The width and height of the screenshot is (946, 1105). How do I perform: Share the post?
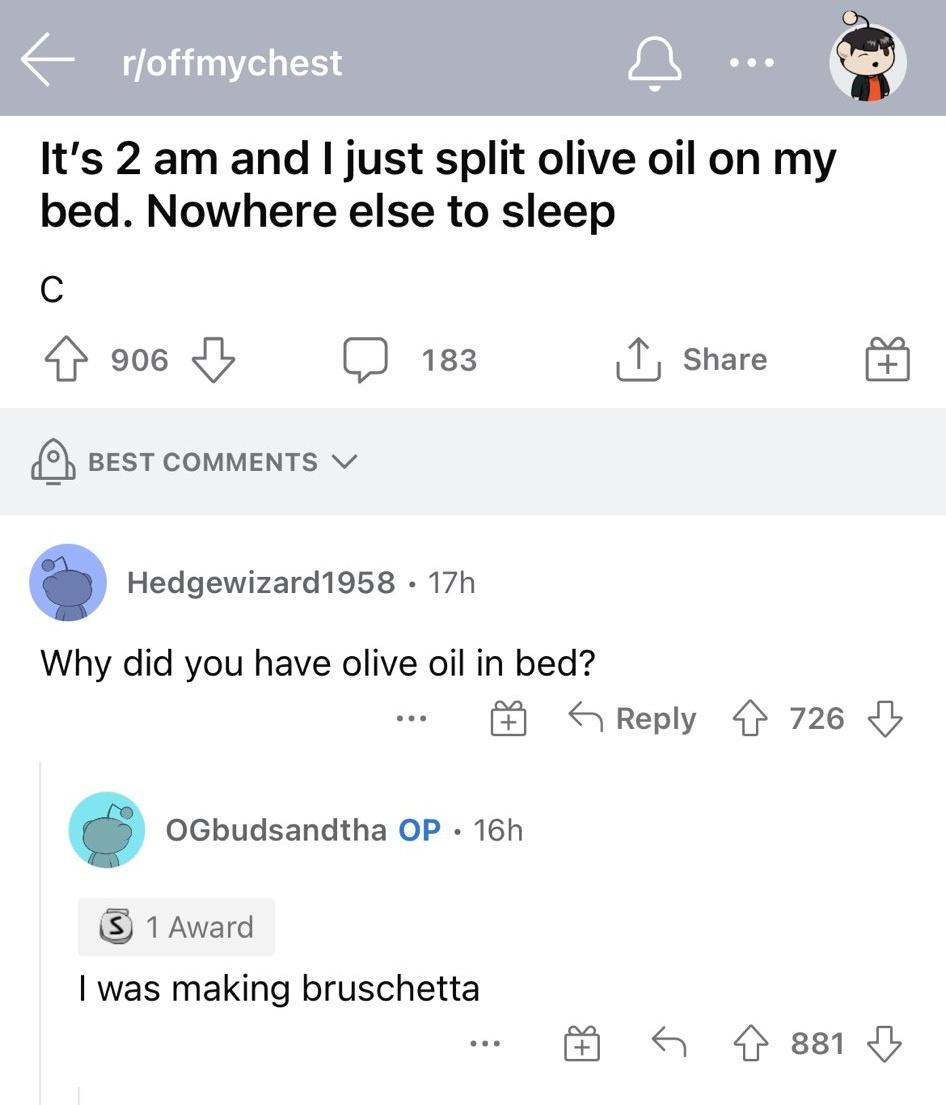point(694,359)
